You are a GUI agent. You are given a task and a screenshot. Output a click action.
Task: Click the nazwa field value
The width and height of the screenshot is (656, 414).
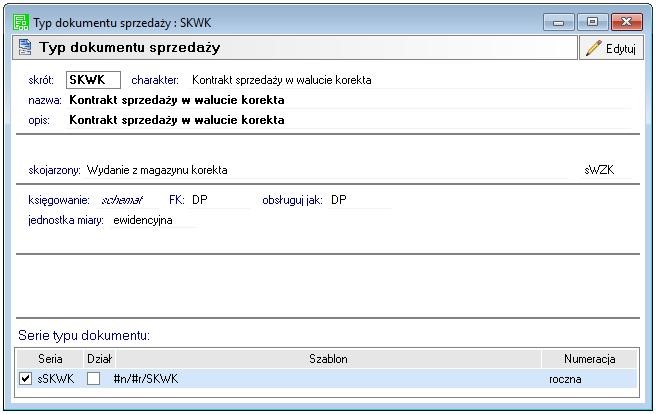176,100
